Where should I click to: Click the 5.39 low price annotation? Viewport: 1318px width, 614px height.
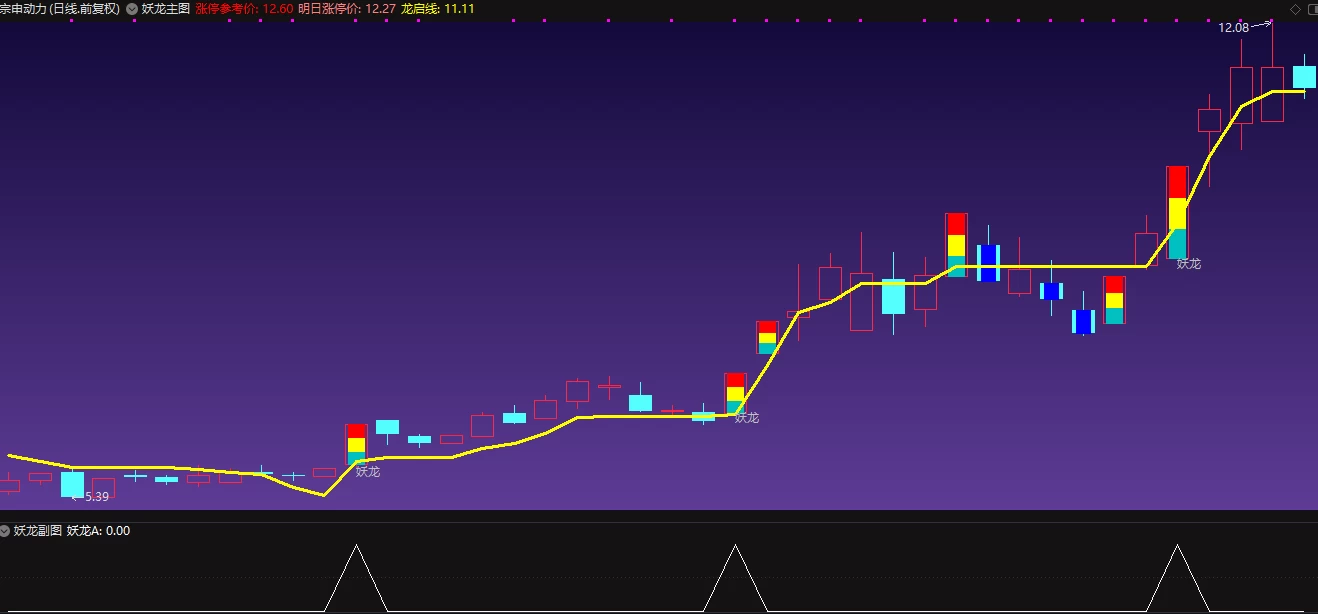tap(97, 497)
